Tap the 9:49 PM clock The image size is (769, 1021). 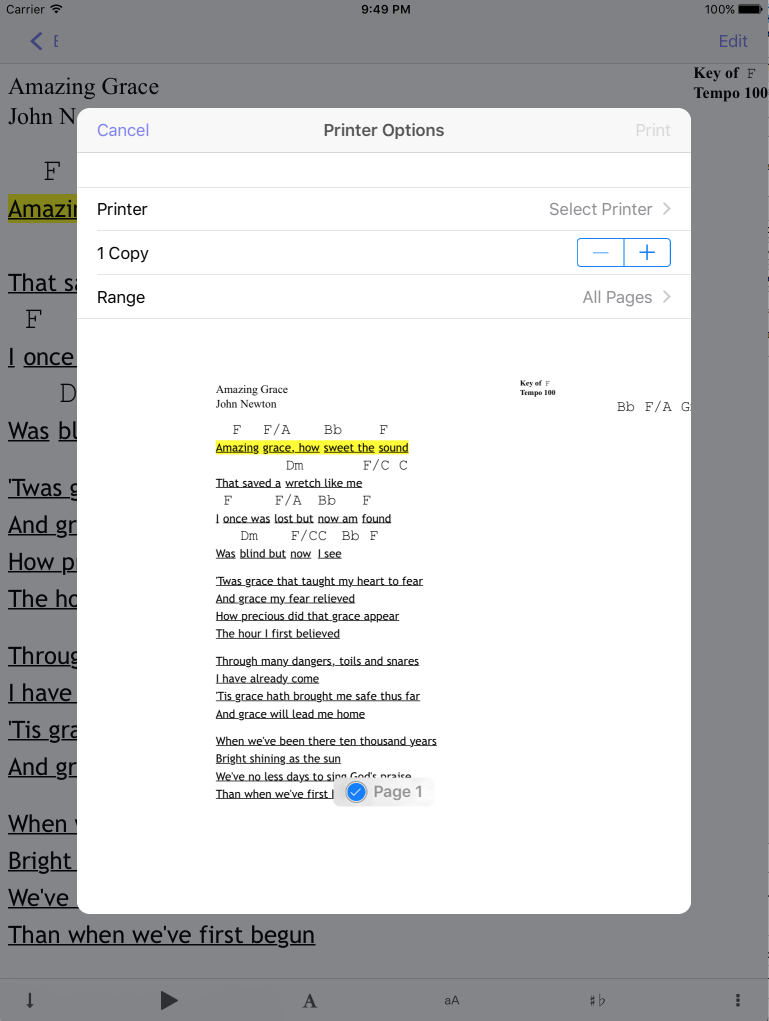(385, 9)
